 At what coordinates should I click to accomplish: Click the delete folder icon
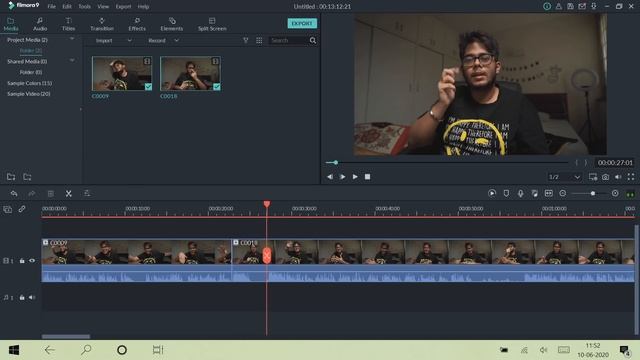[27, 177]
